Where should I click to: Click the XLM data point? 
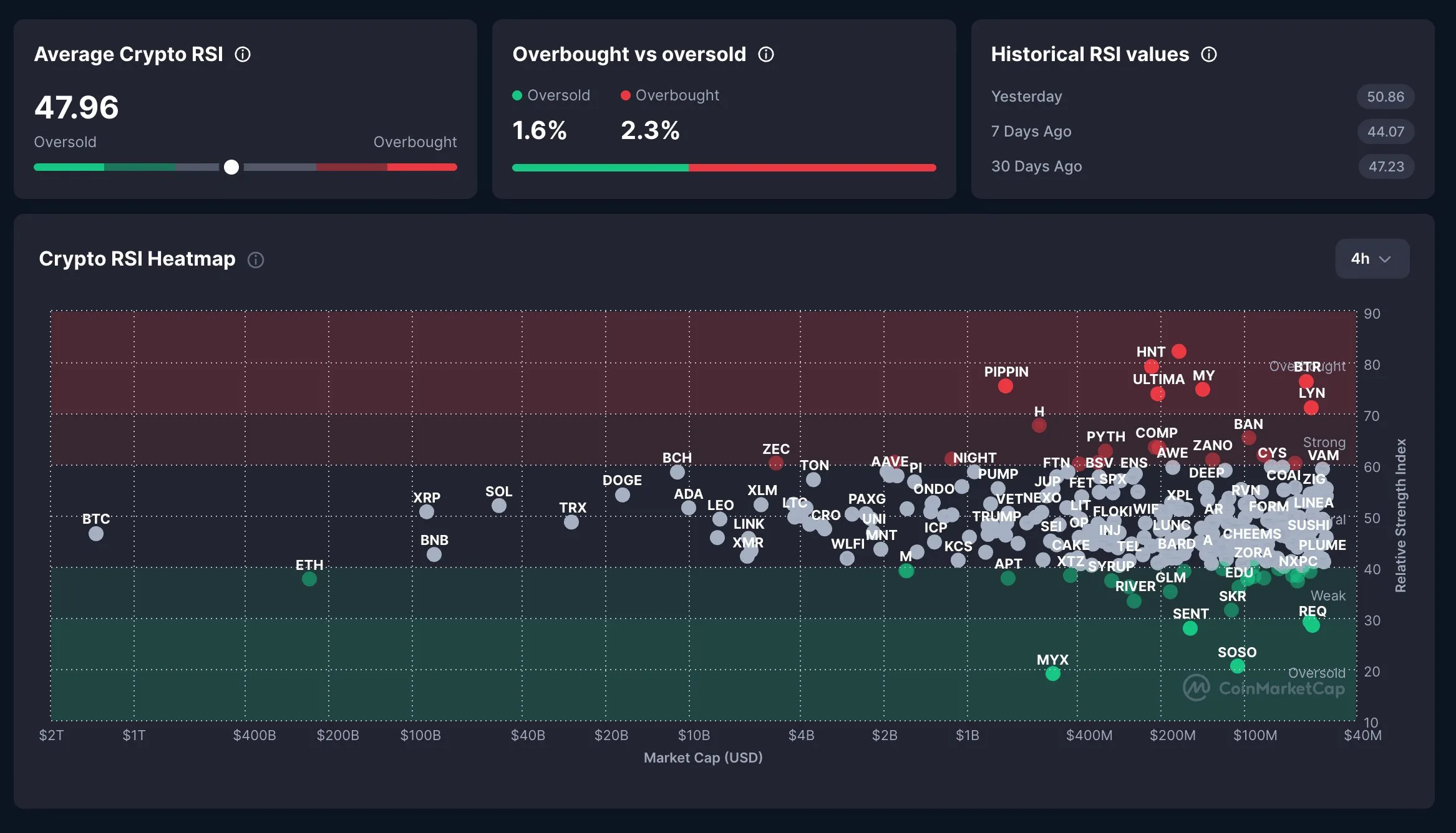coord(761,504)
